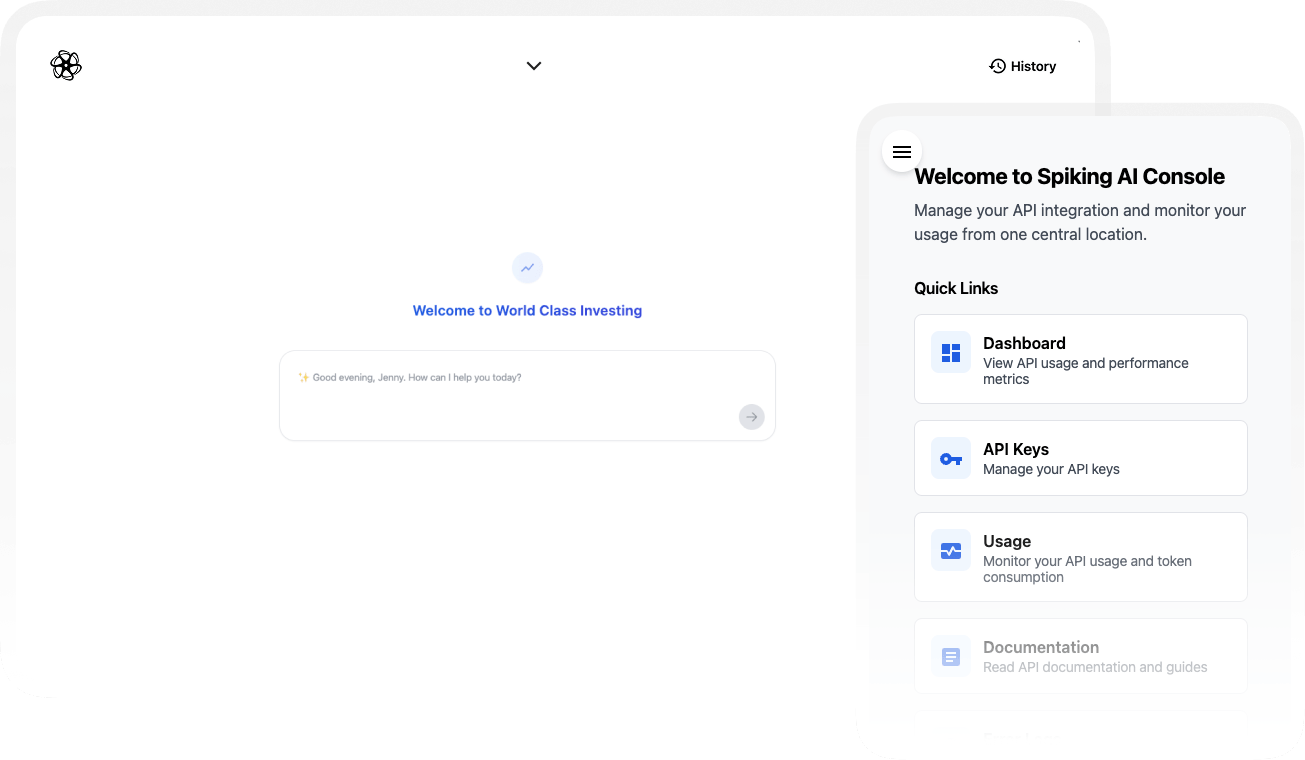Click the Manage your API integration description text
This screenshot has height=760, width=1305.
pos(1080,222)
